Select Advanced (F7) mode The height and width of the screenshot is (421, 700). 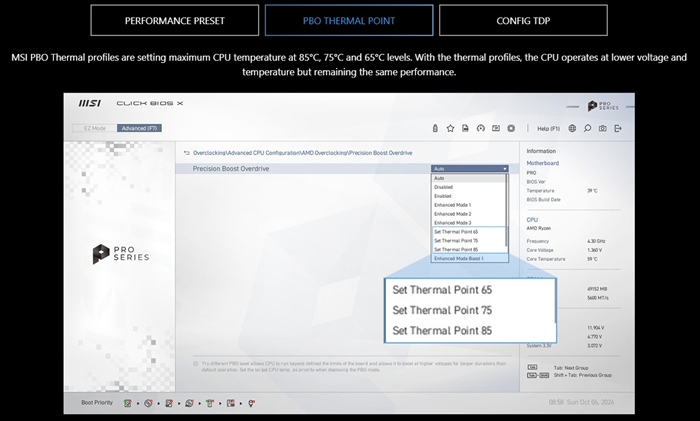point(139,128)
